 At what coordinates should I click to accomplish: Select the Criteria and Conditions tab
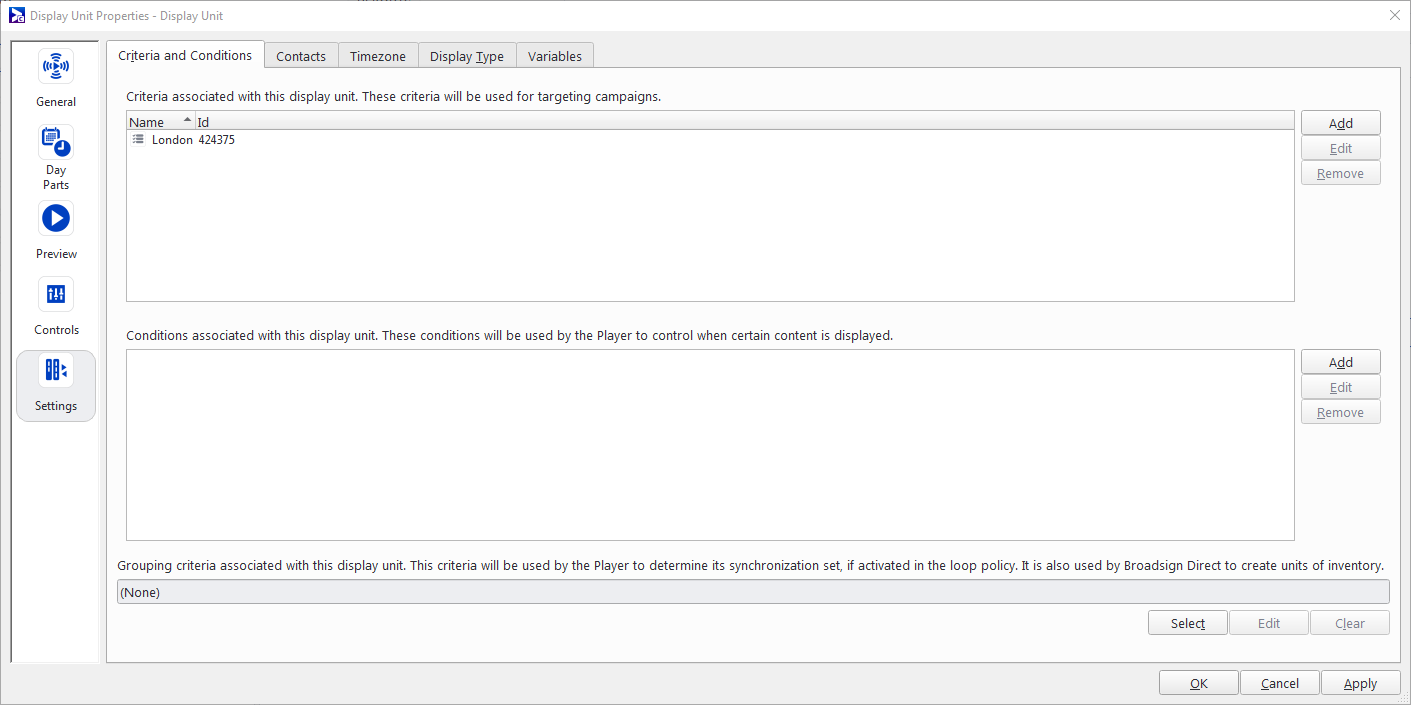(x=185, y=55)
